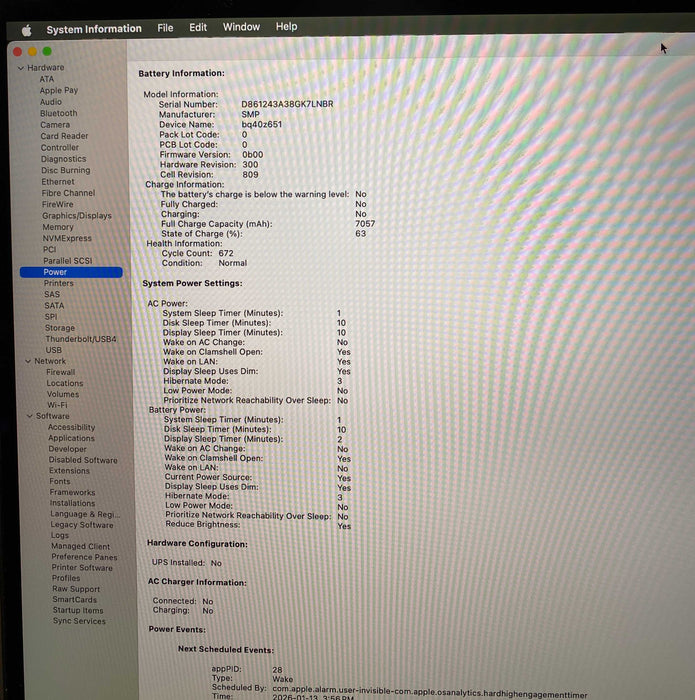This screenshot has height=700, width=695.
Task: Open the Window menu
Action: pyautogui.click(x=241, y=27)
